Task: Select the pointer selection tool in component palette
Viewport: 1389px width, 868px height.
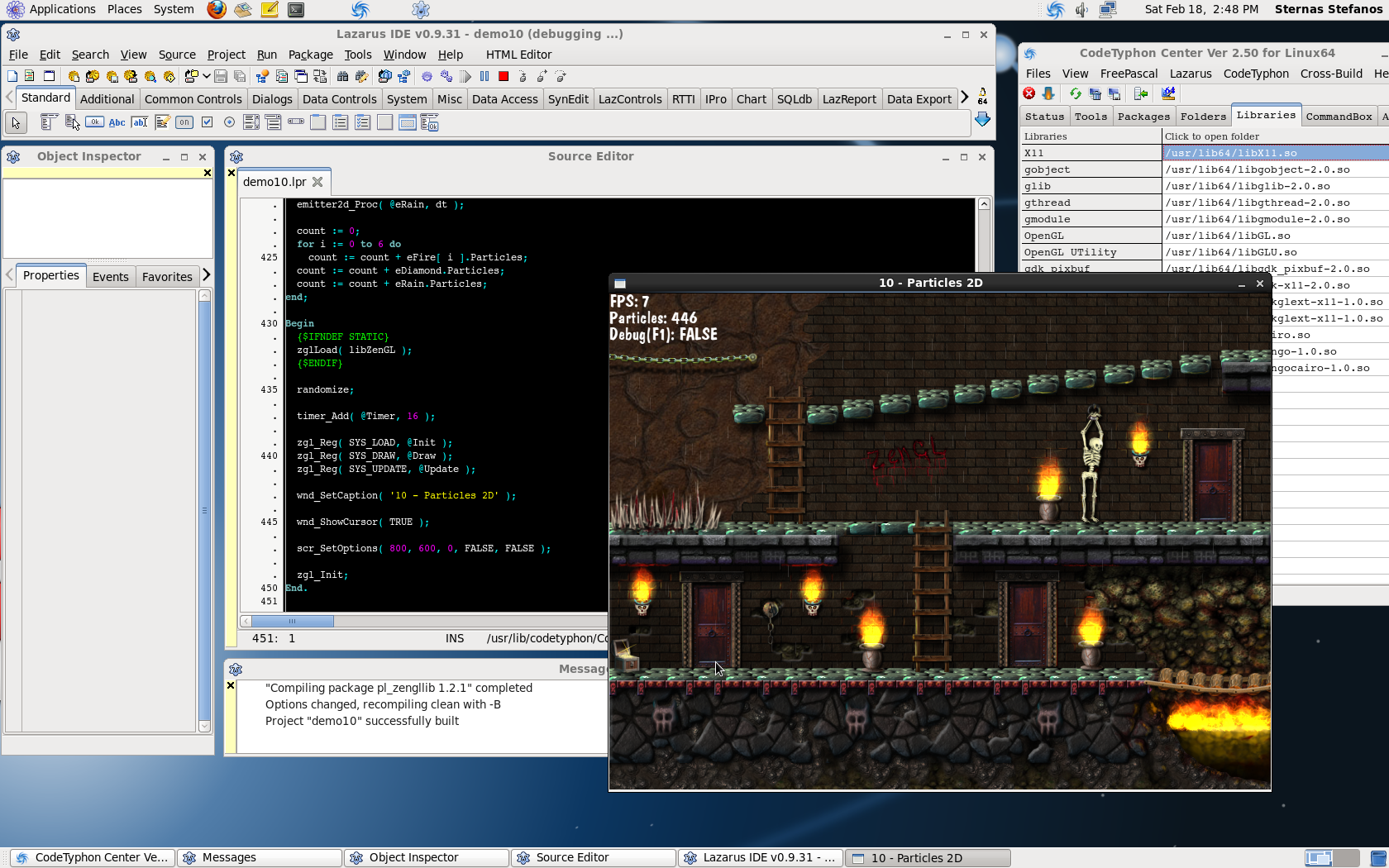Action: point(16,123)
